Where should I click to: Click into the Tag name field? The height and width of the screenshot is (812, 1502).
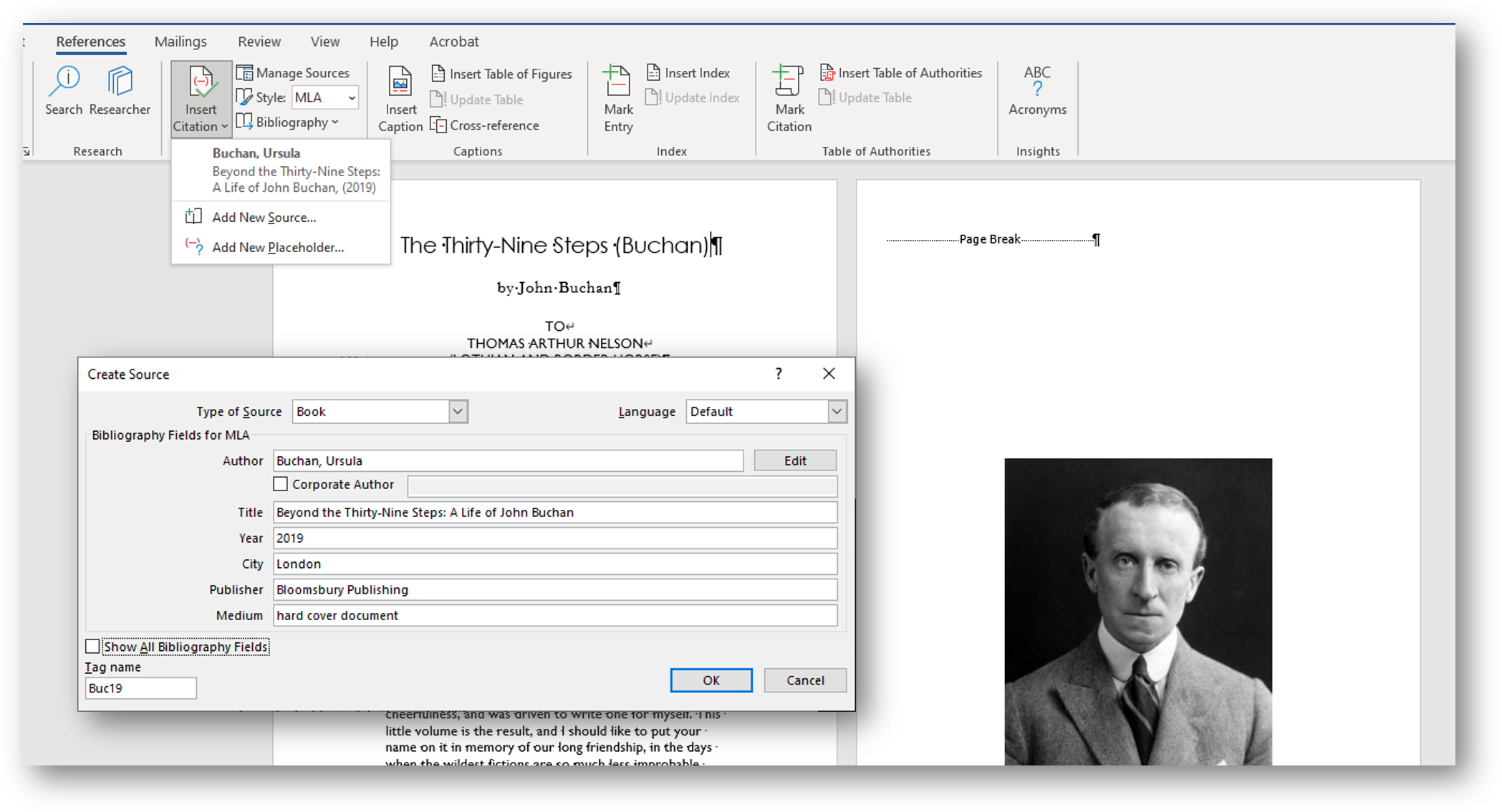140,688
